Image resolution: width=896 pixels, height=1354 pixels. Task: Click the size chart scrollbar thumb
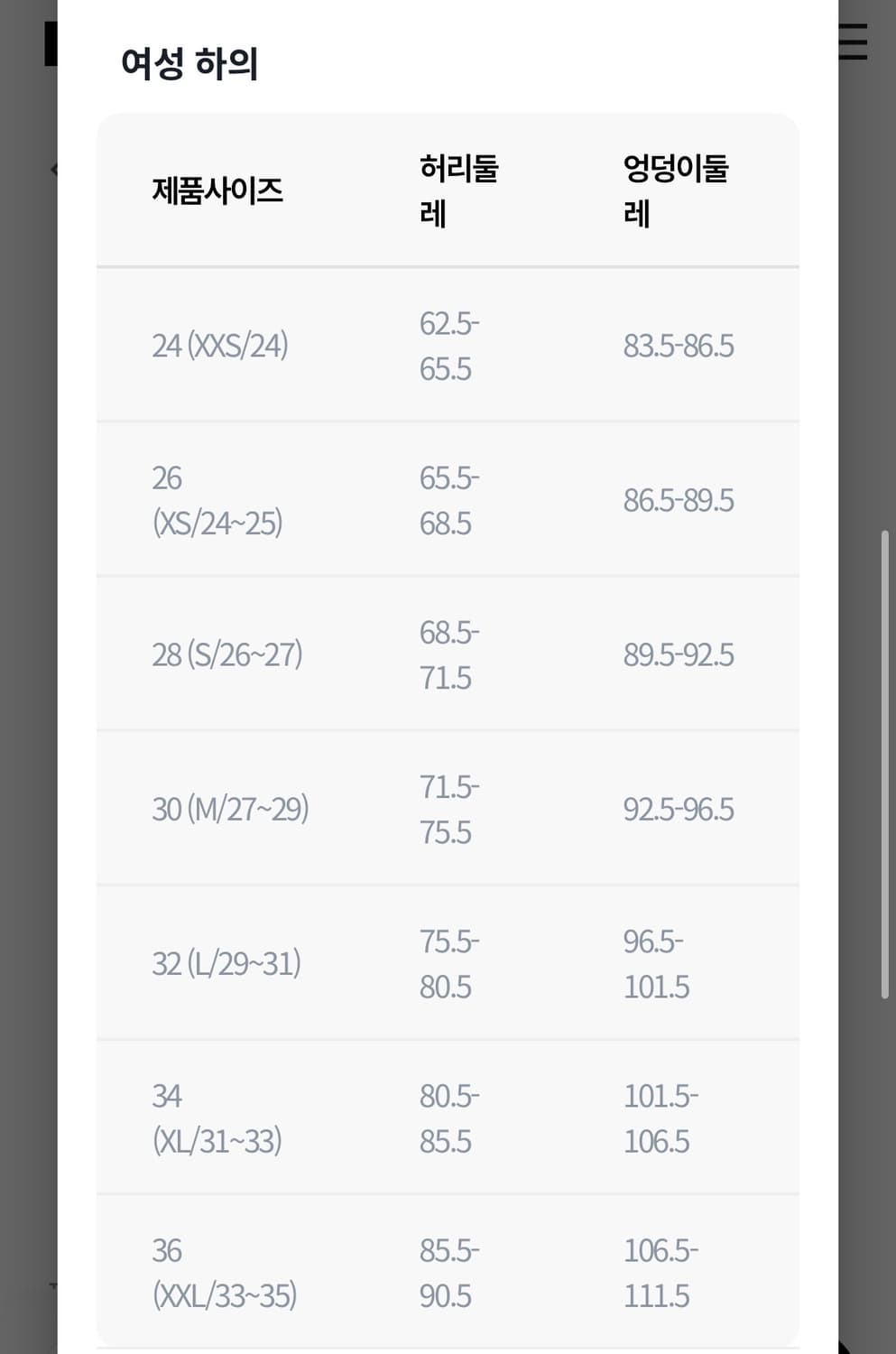[885, 765]
